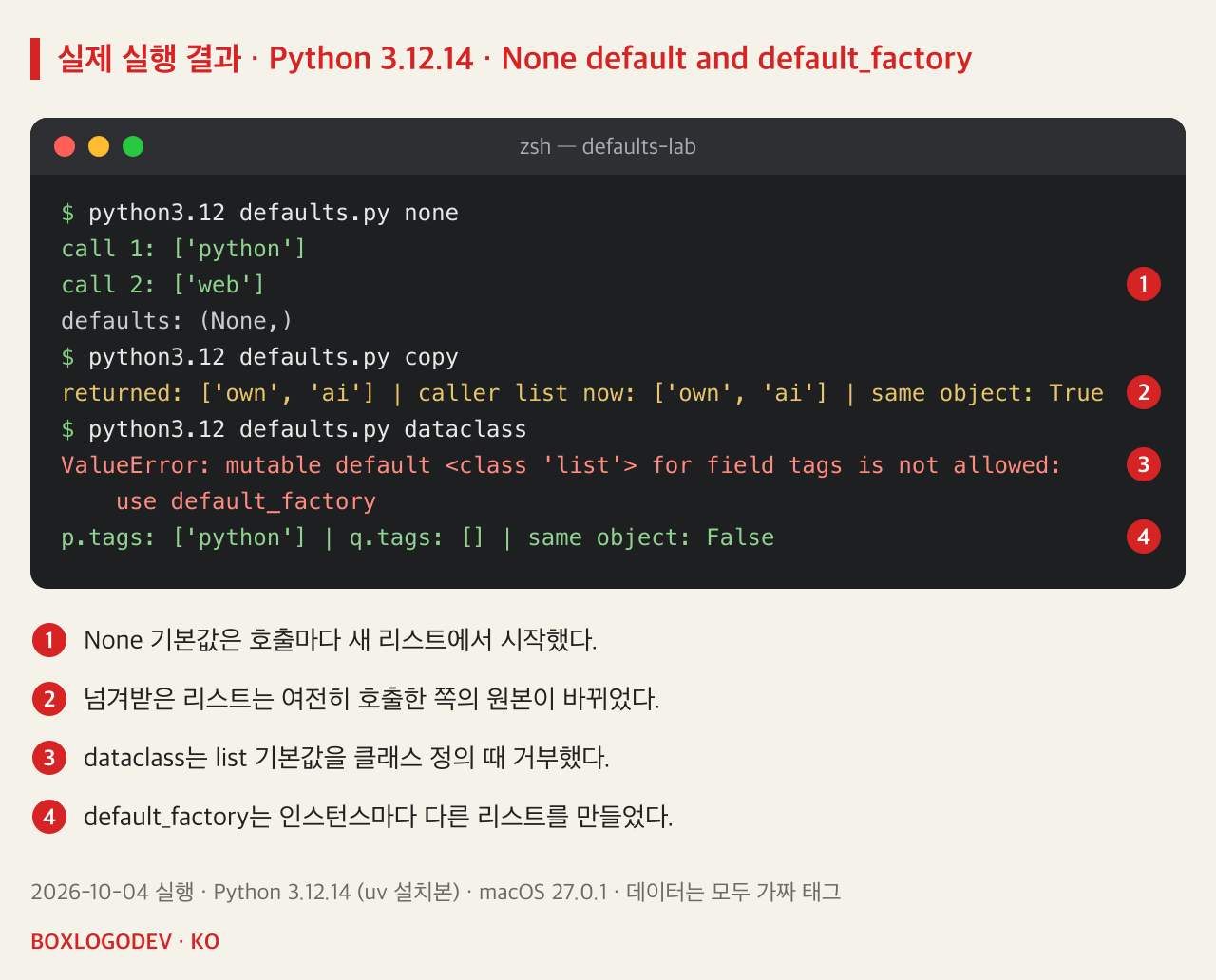Screen dimensions: 1216x980
Task: Click the red close button of the terminal window
Action: 65,146
